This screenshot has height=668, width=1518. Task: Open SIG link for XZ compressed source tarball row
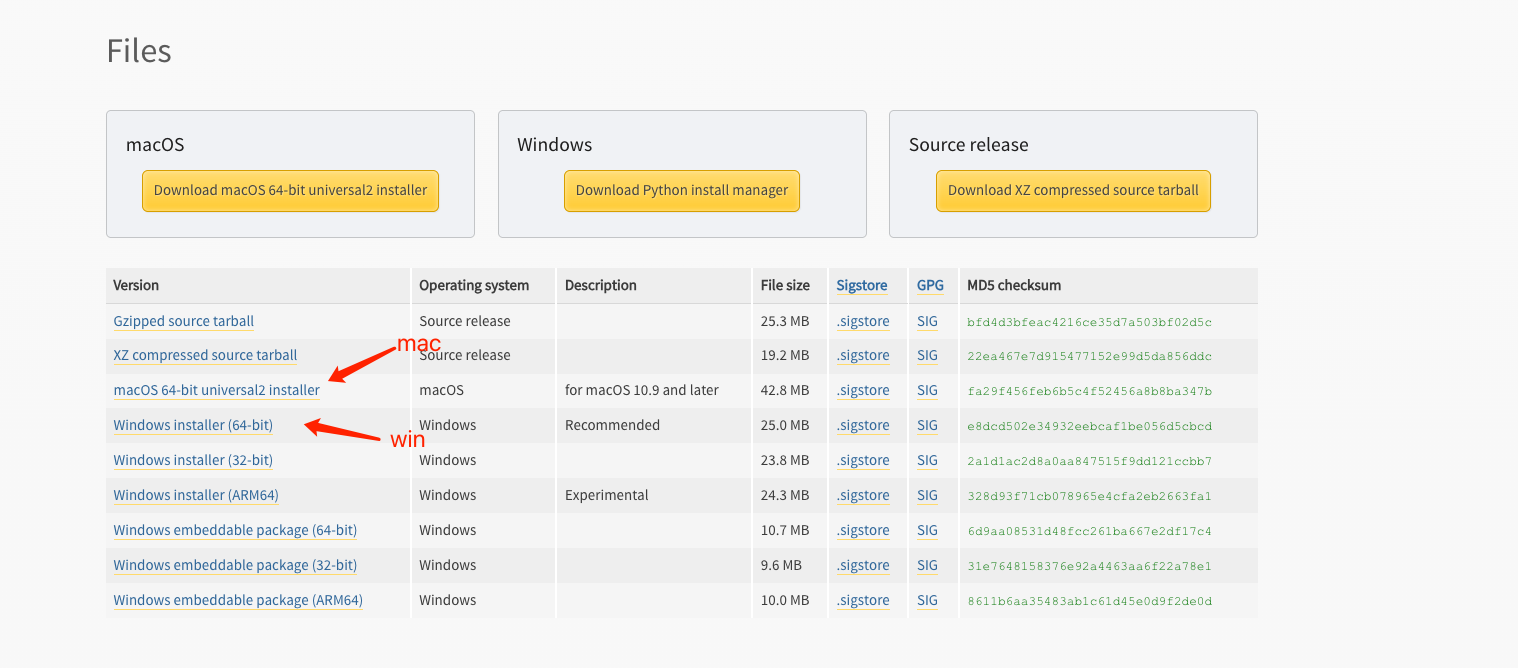927,355
